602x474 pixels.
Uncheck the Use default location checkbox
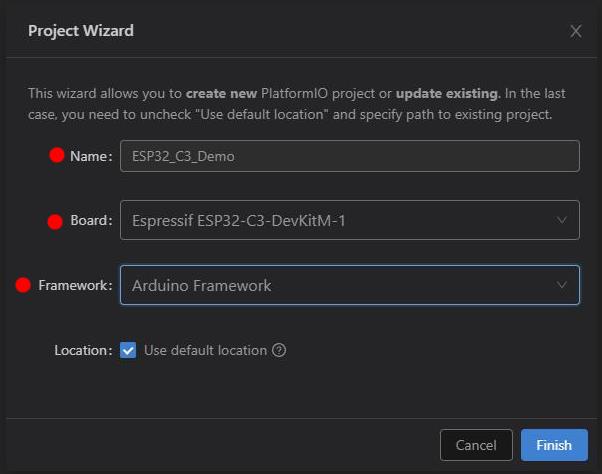[x=128, y=350]
